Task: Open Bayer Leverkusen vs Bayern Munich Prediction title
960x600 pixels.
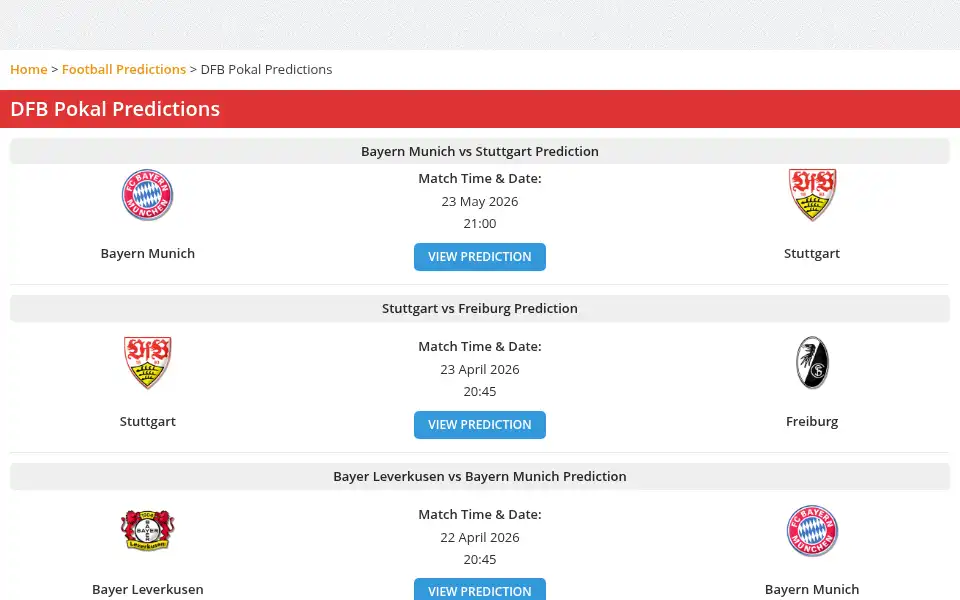Action: coord(479,476)
